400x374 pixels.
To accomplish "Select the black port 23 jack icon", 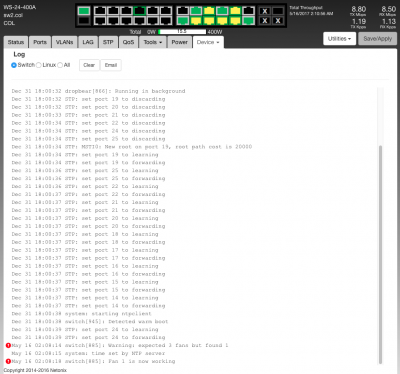I will coord(248,11).
